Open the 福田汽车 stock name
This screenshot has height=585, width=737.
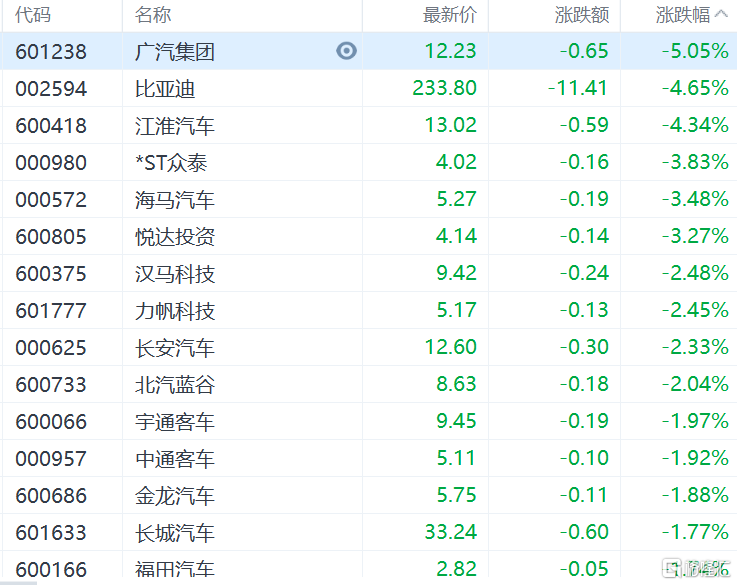click(175, 569)
